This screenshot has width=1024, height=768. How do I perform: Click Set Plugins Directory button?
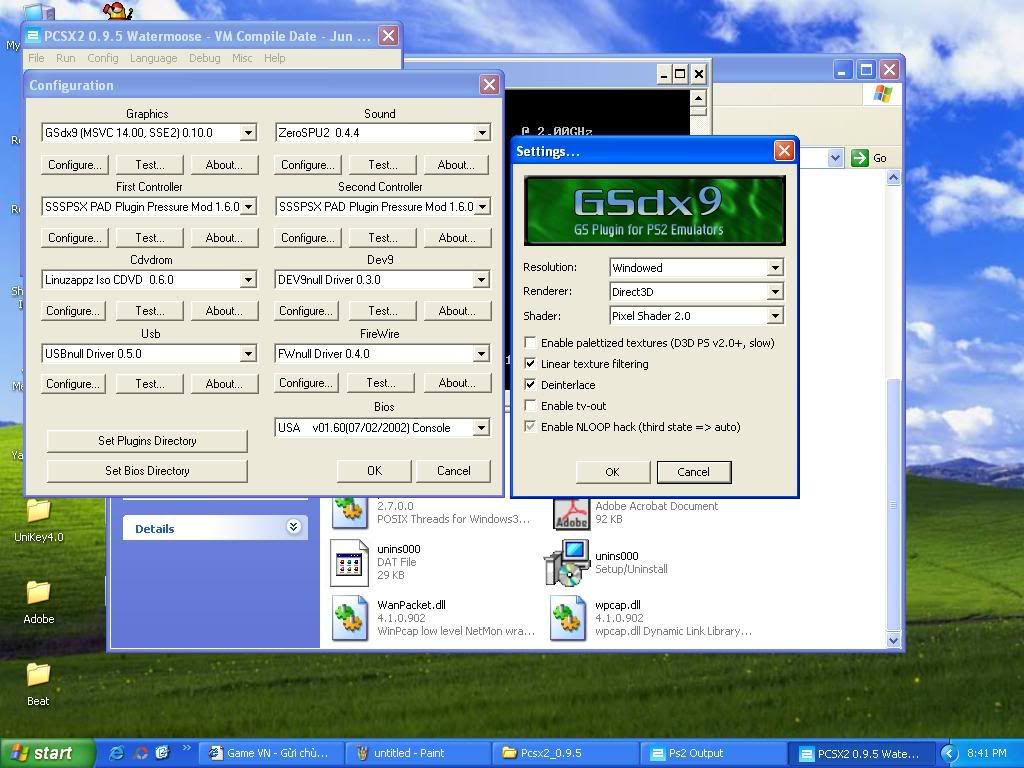147,441
